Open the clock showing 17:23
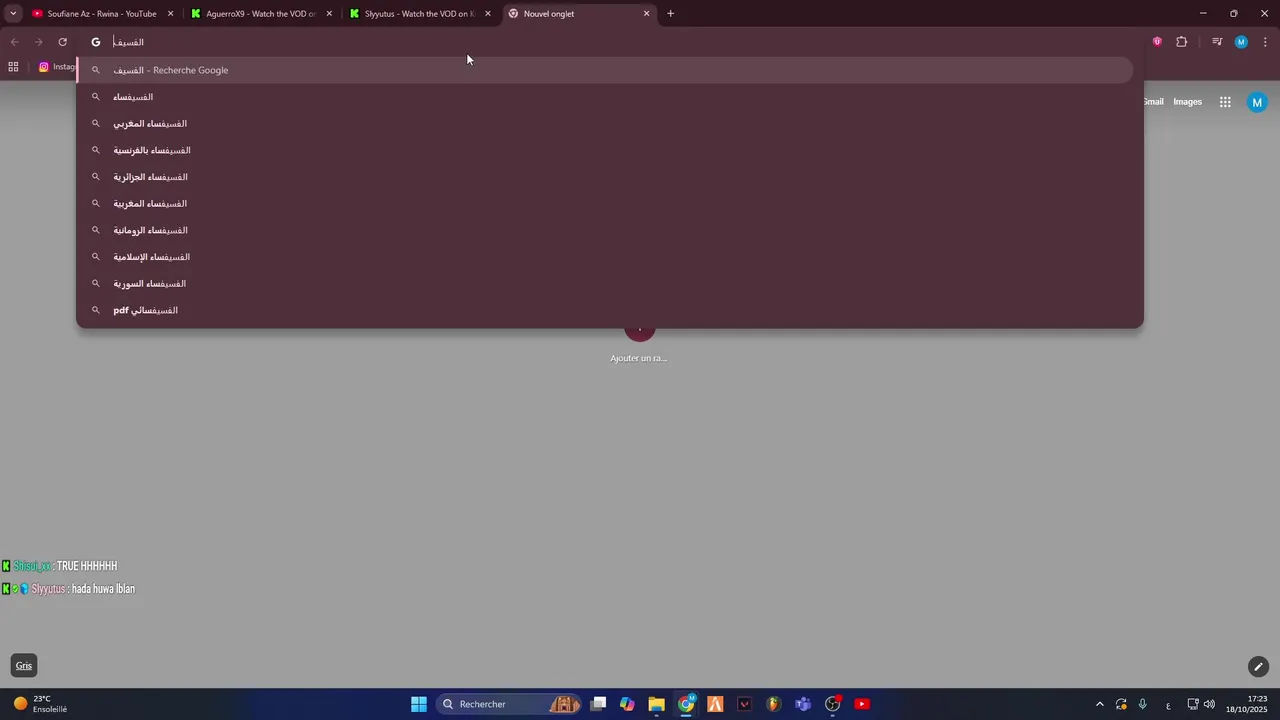This screenshot has width=1280, height=720. (1248, 704)
